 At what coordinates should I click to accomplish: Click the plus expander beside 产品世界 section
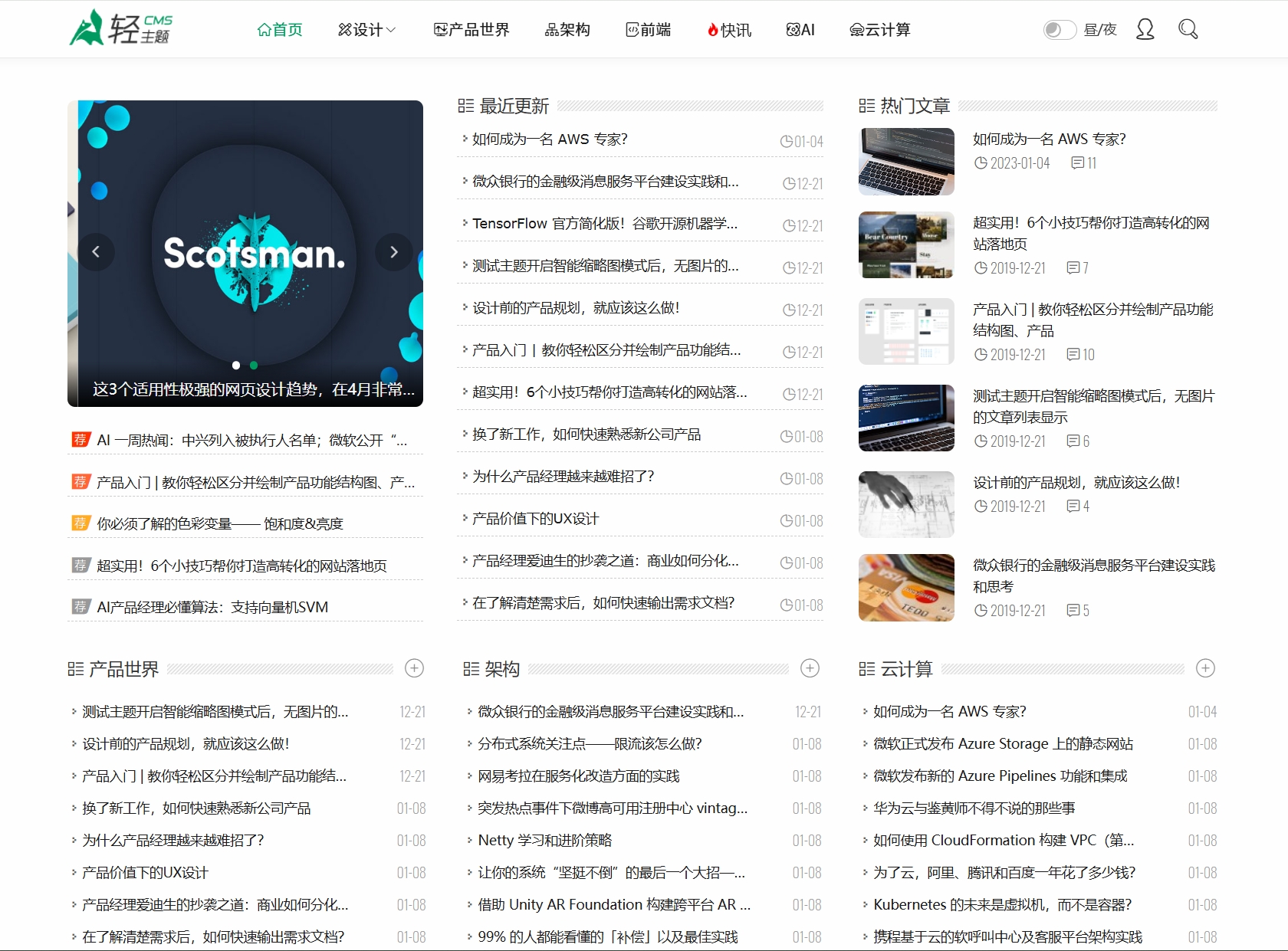point(414,668)
